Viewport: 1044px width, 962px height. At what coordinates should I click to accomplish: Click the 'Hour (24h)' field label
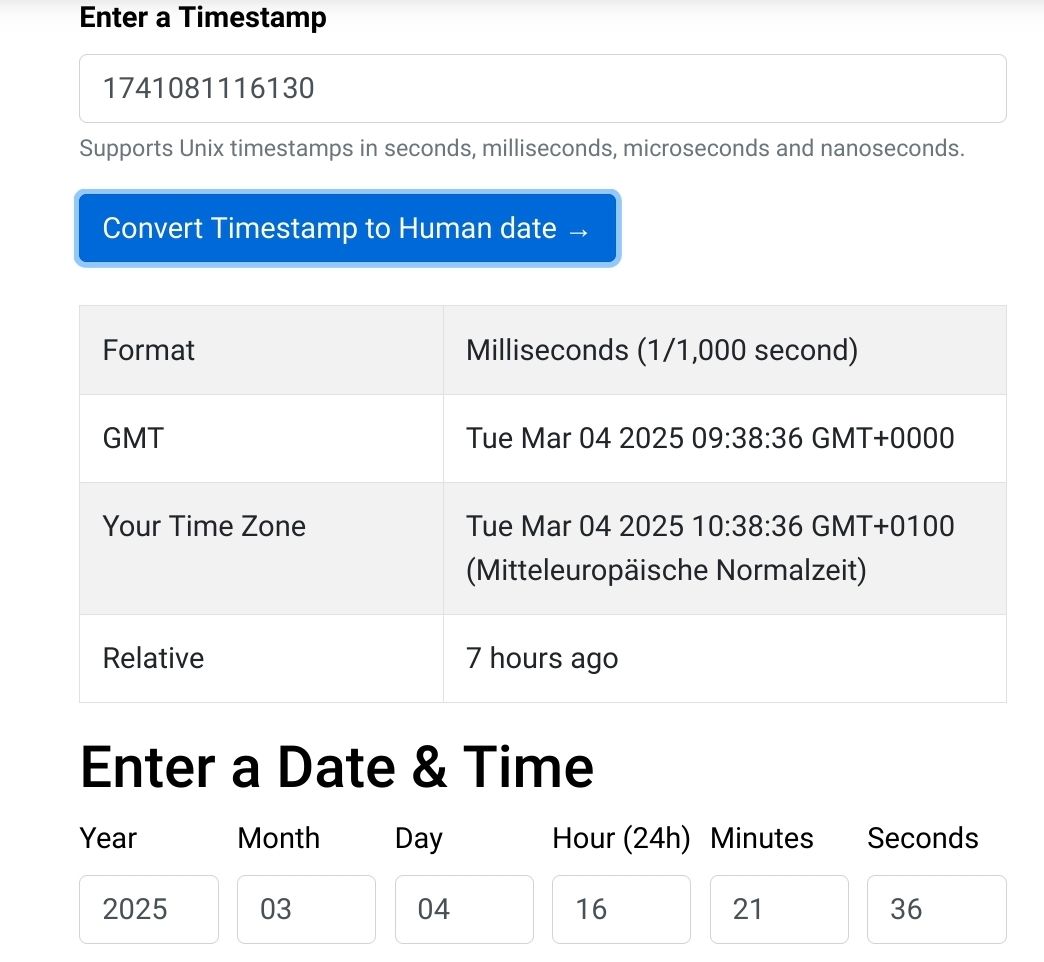click(621, 838)
